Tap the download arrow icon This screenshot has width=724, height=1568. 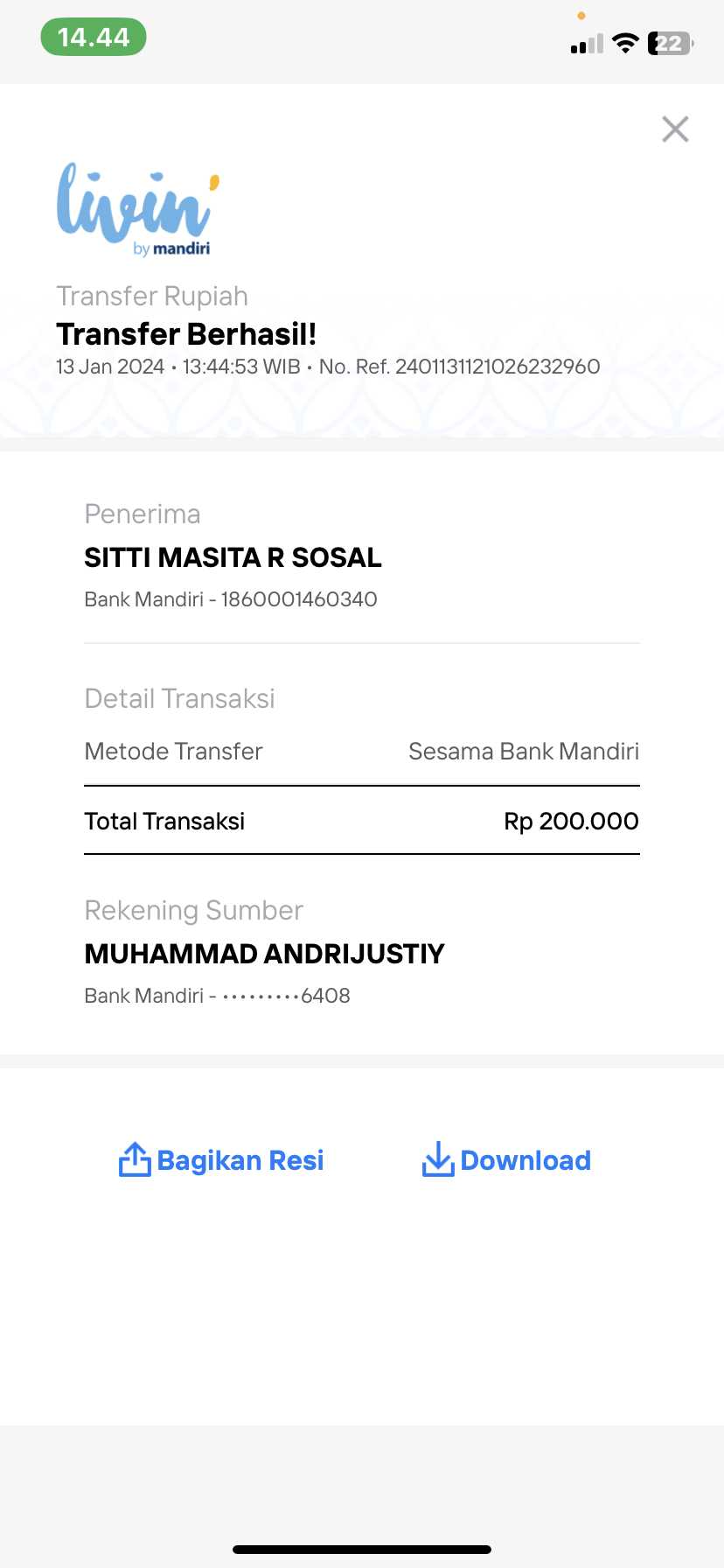438,1159
